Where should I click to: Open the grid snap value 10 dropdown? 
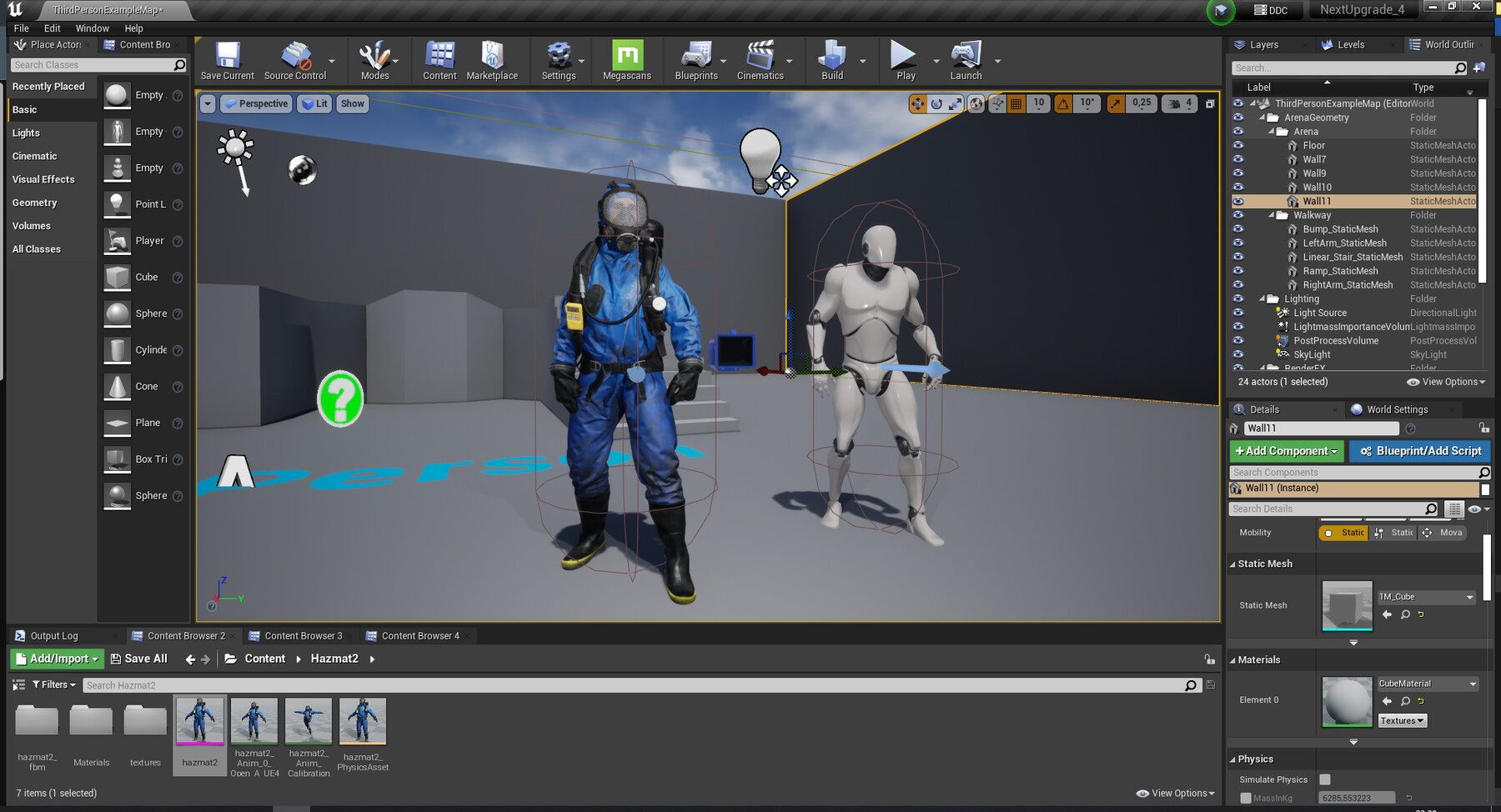coord(1038,103)
